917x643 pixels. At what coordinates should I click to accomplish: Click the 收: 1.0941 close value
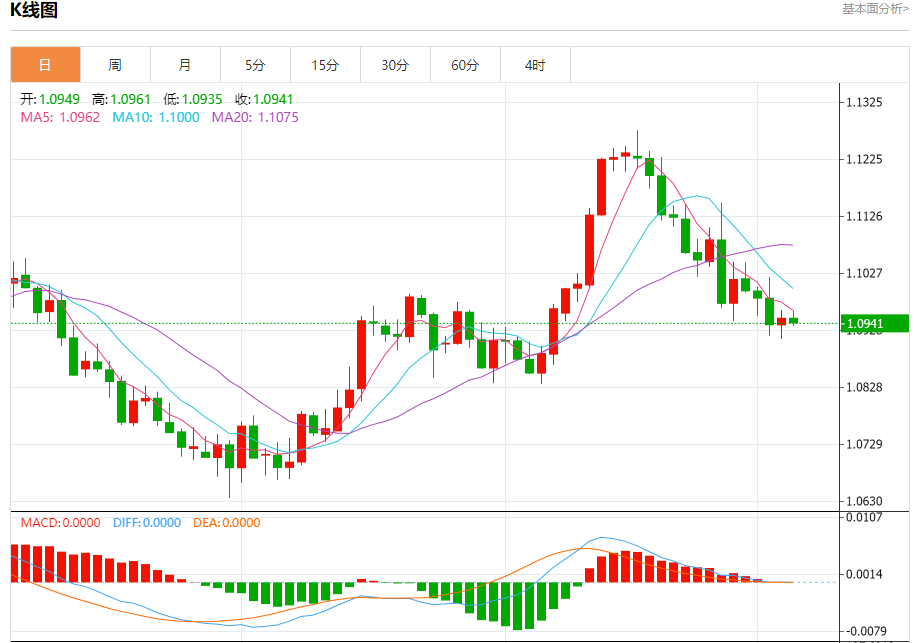pyautogui.click(x=264, y=99)
